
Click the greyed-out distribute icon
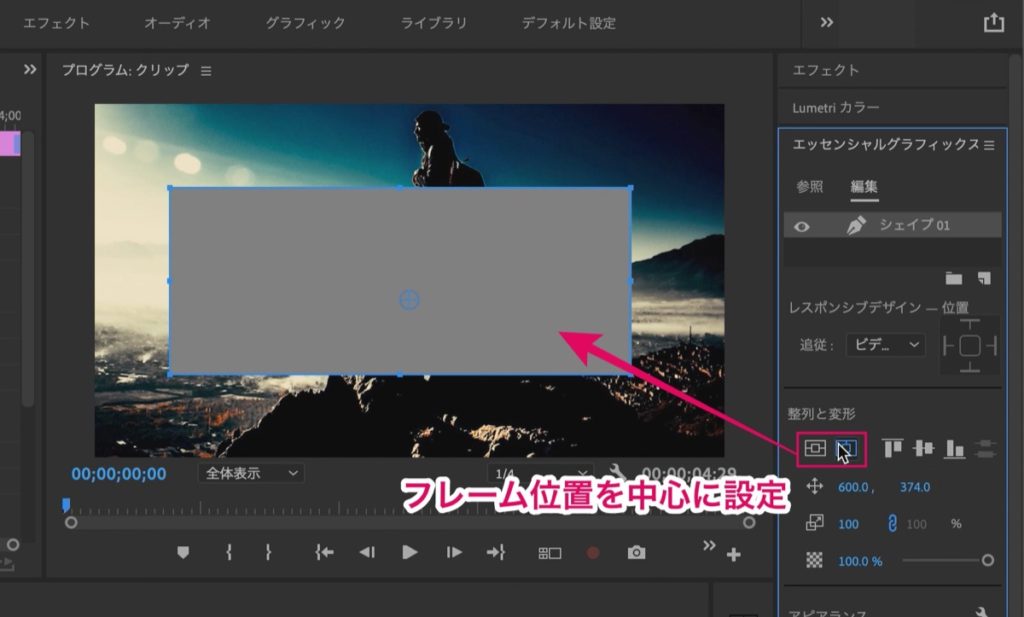click(985, 449)
